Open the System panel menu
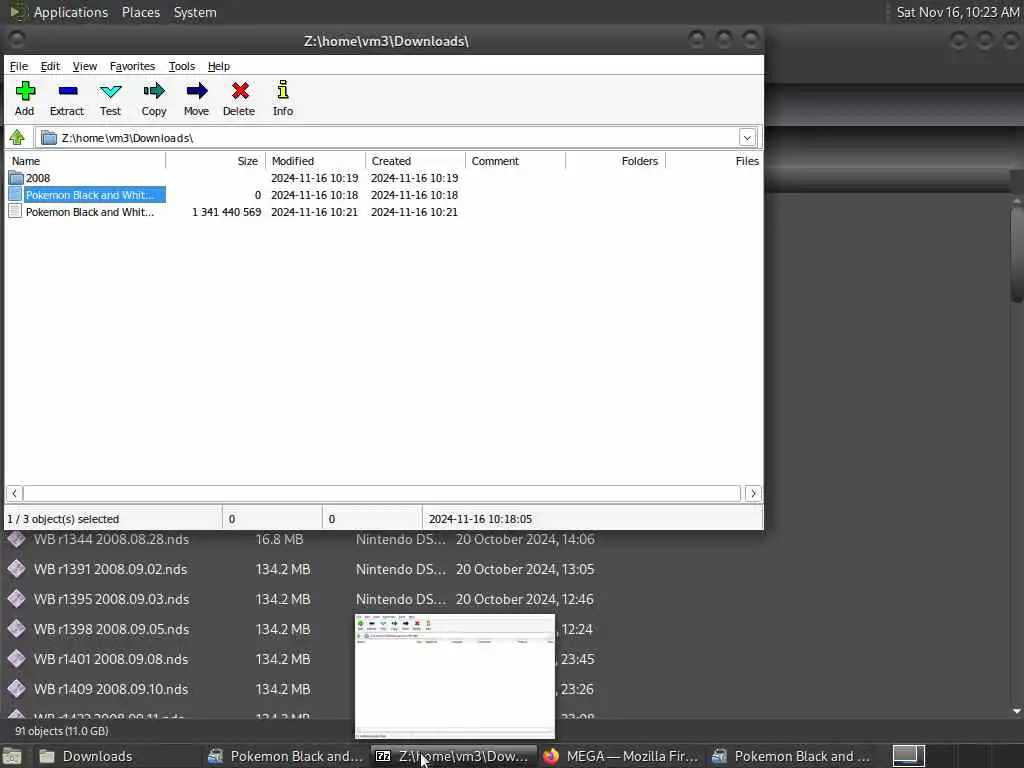The image size is (1024, 768). point(195,12)
